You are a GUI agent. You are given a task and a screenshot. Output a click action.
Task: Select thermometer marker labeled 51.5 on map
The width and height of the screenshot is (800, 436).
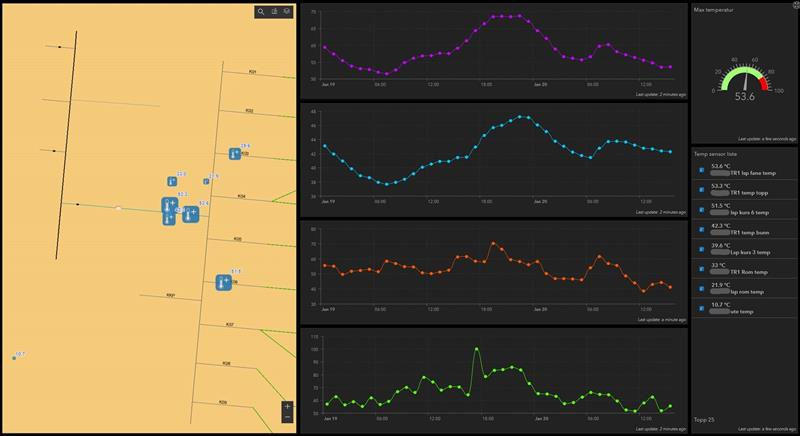pyautogui.click(x=223, y=283)
